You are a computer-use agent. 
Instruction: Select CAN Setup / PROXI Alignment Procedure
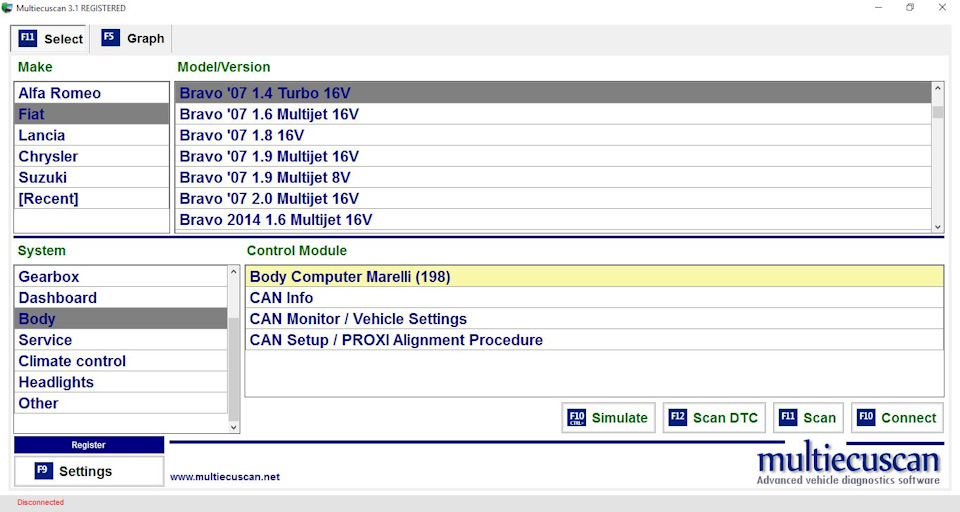pos(594,340)
